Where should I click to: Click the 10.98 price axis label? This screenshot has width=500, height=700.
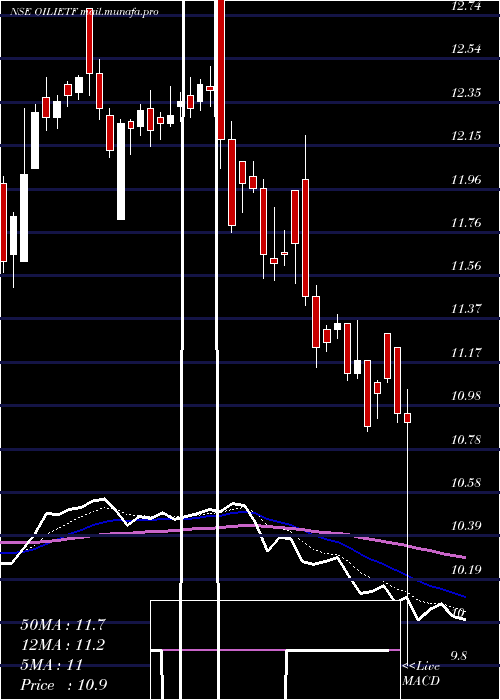click(466, 396)
